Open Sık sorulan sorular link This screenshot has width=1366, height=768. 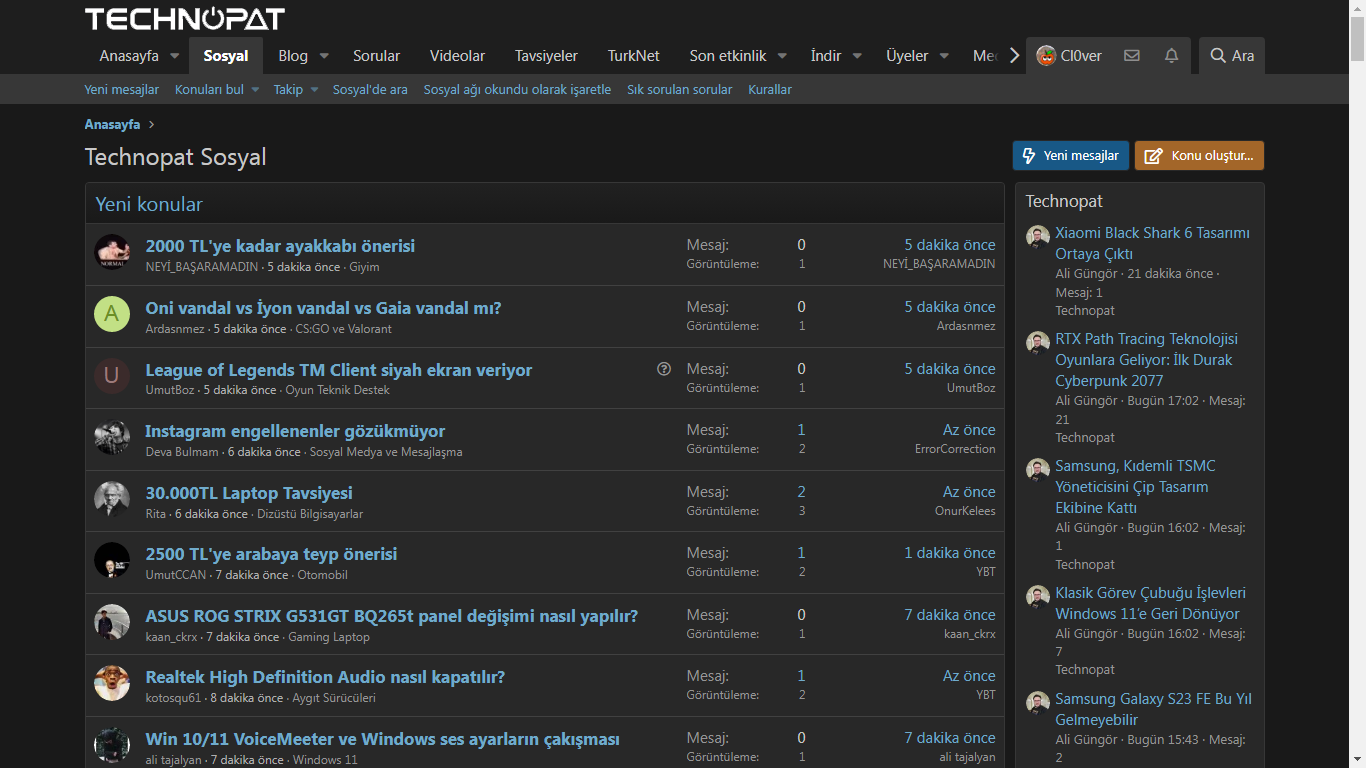[x=680, y=89]
